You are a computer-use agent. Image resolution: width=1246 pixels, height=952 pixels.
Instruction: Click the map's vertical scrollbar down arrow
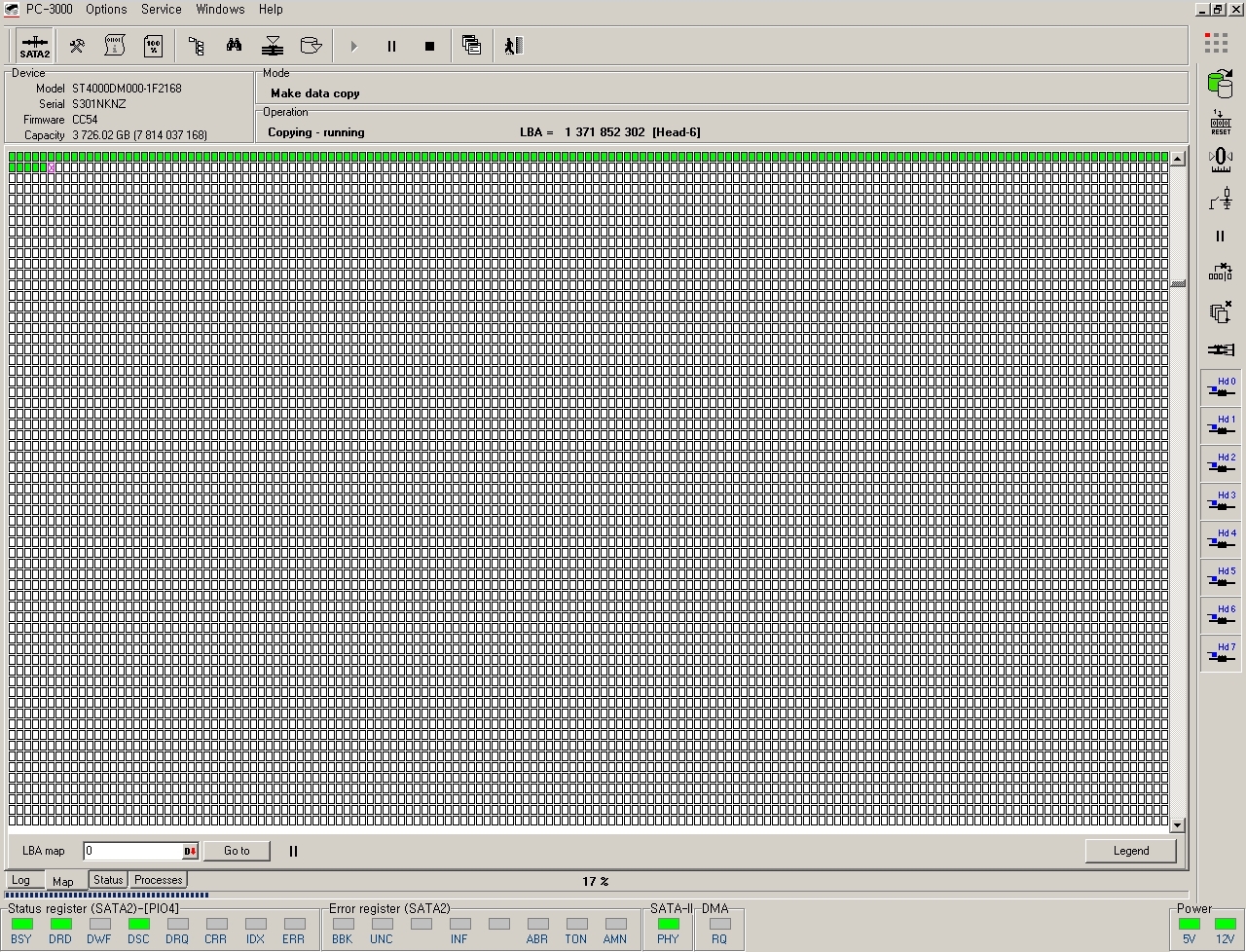tap(1177, 825)
